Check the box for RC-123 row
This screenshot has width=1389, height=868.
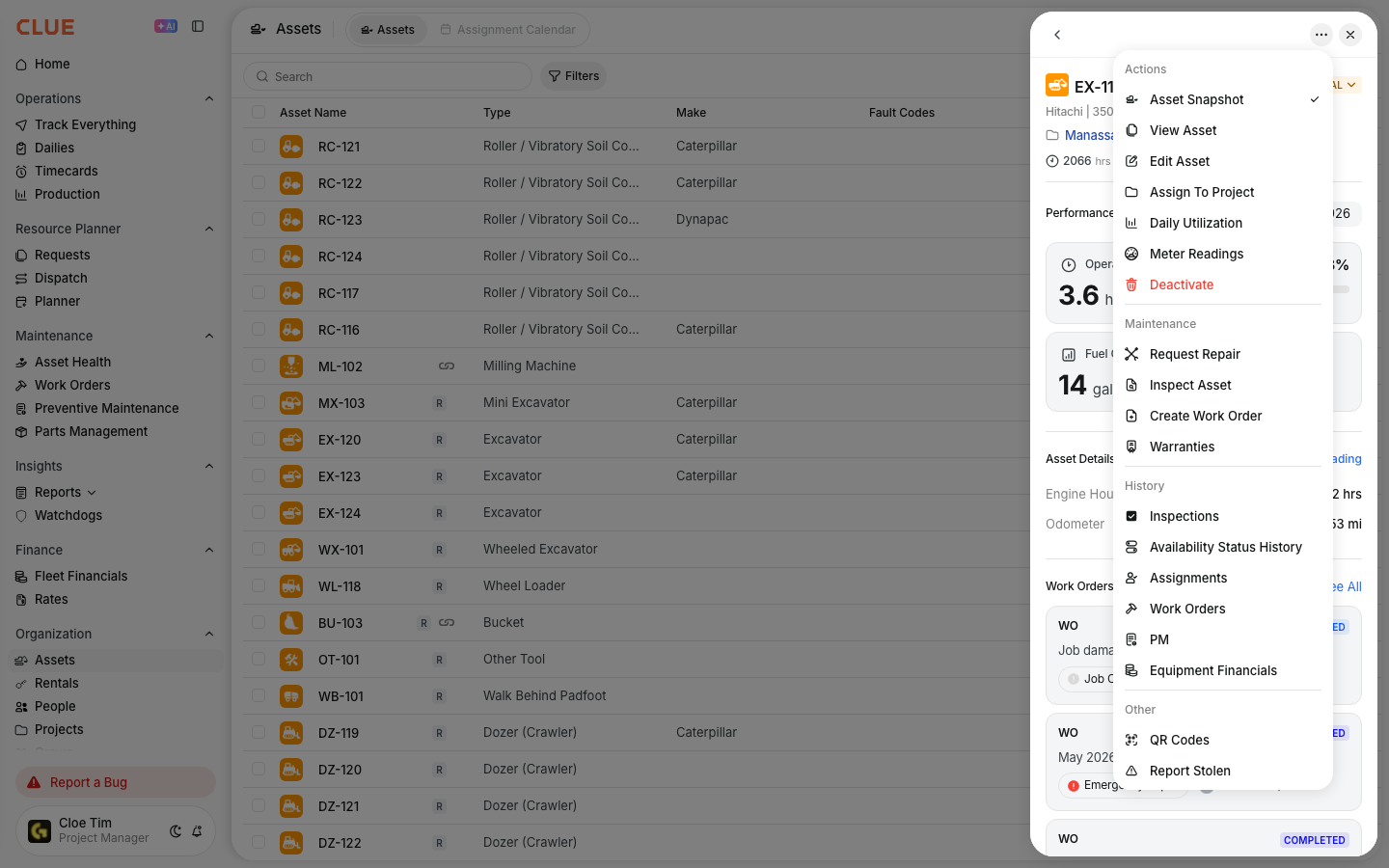pyautogui.click(x=259, y=219)
